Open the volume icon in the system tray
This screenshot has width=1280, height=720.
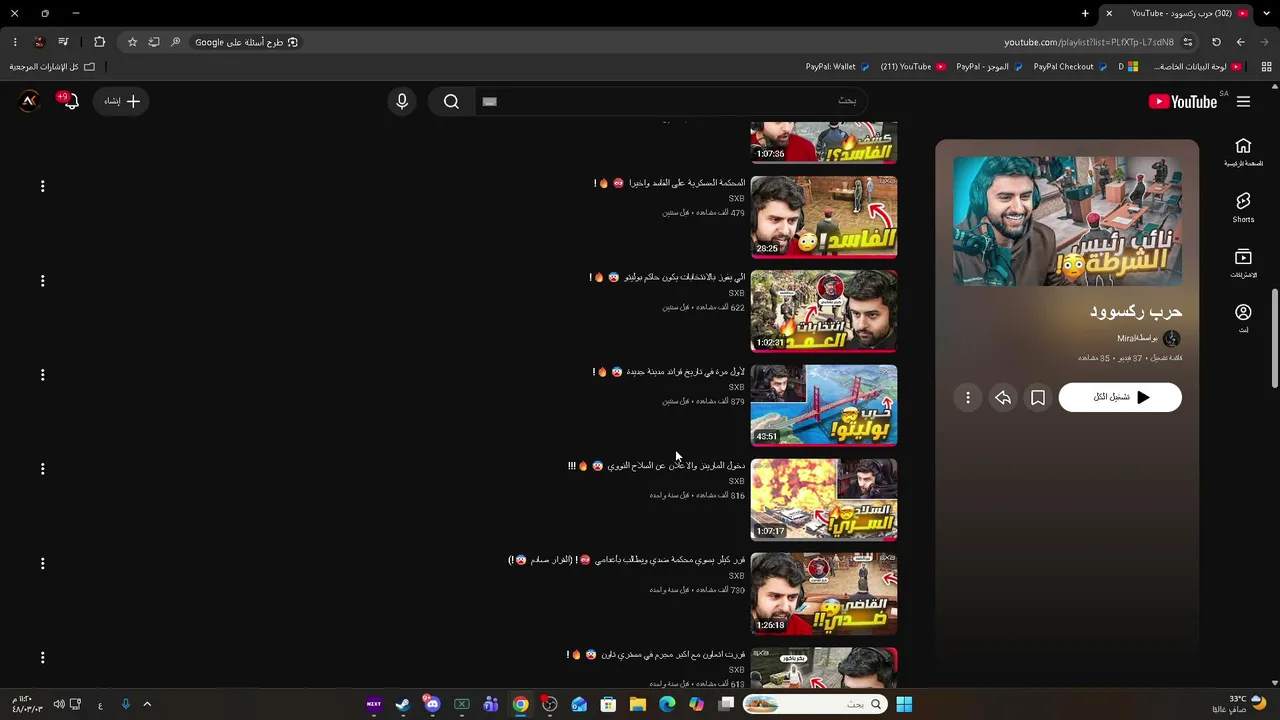pos(58,704)
